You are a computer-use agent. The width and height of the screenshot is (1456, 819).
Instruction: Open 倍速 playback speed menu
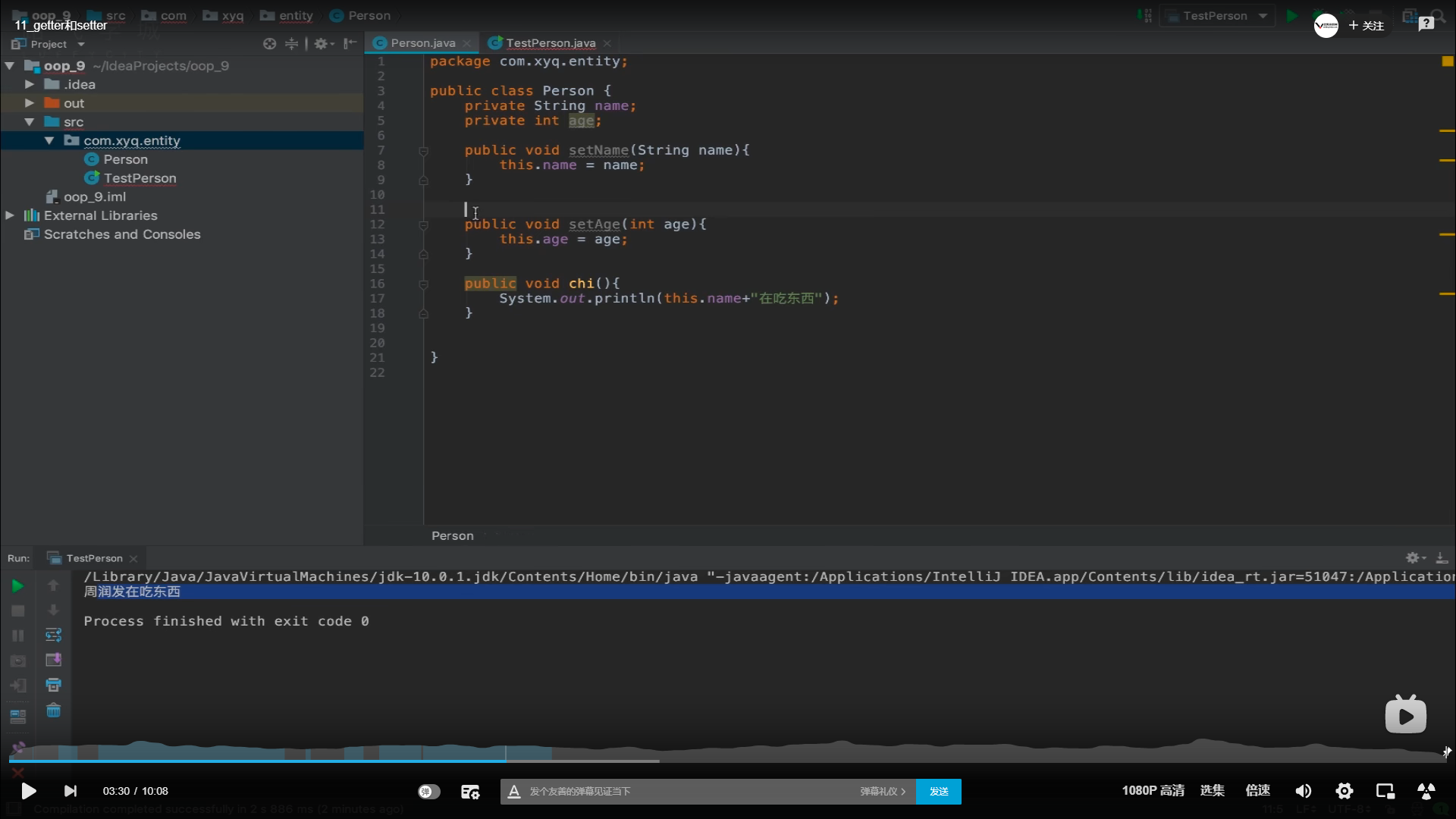(1257, 790)
